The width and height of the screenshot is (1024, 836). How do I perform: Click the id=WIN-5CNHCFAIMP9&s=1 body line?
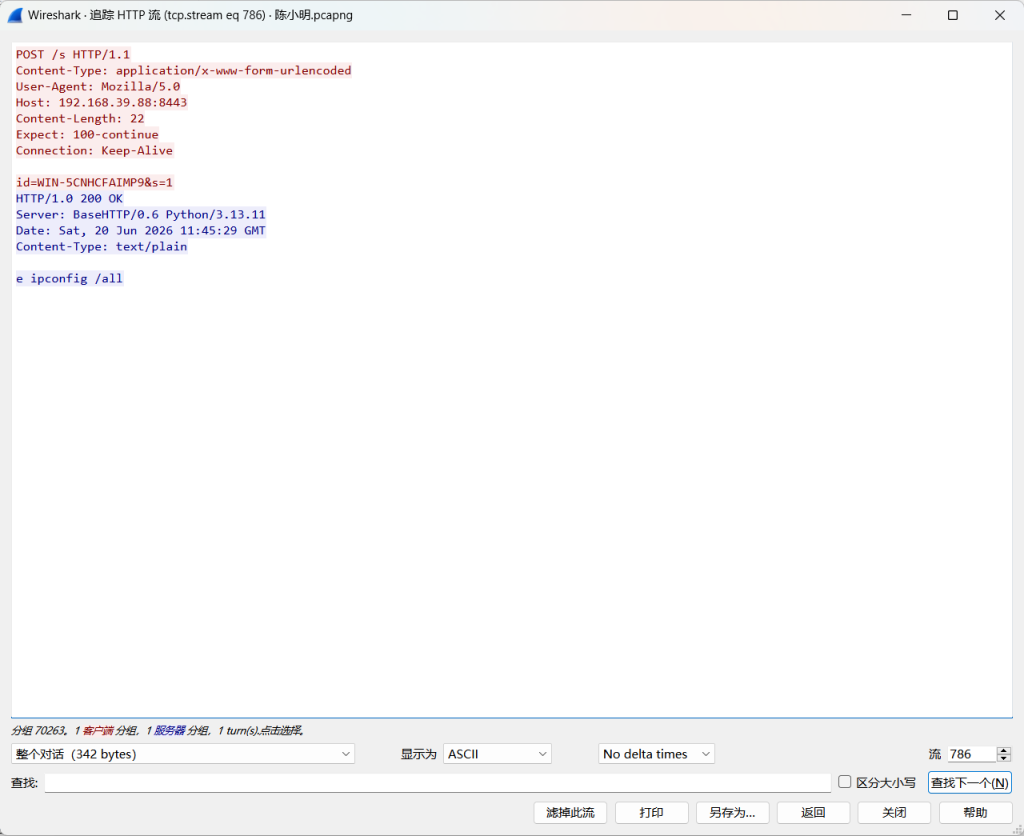(95, 182)
